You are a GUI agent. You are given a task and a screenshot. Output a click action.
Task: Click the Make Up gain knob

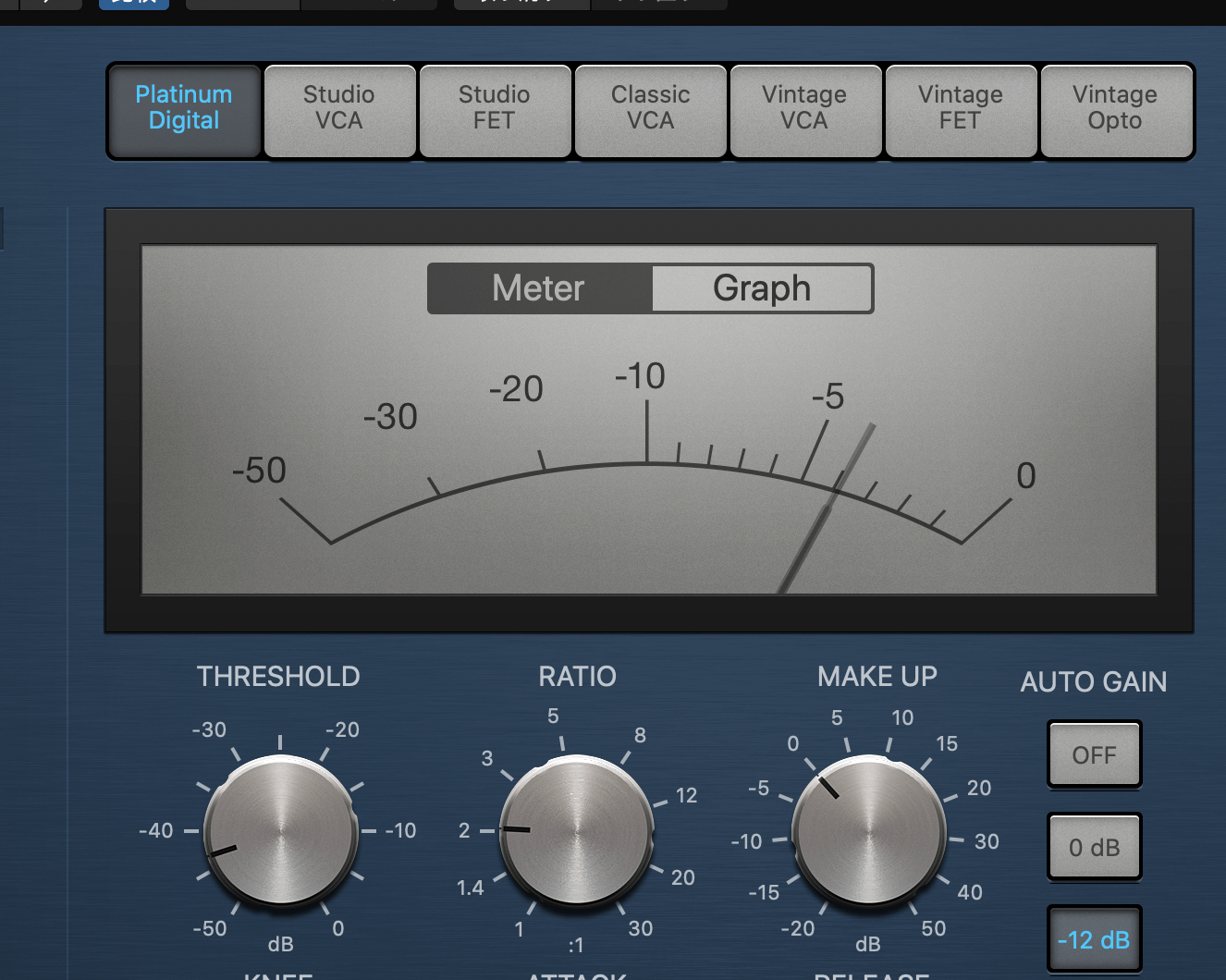coord(869,831)
